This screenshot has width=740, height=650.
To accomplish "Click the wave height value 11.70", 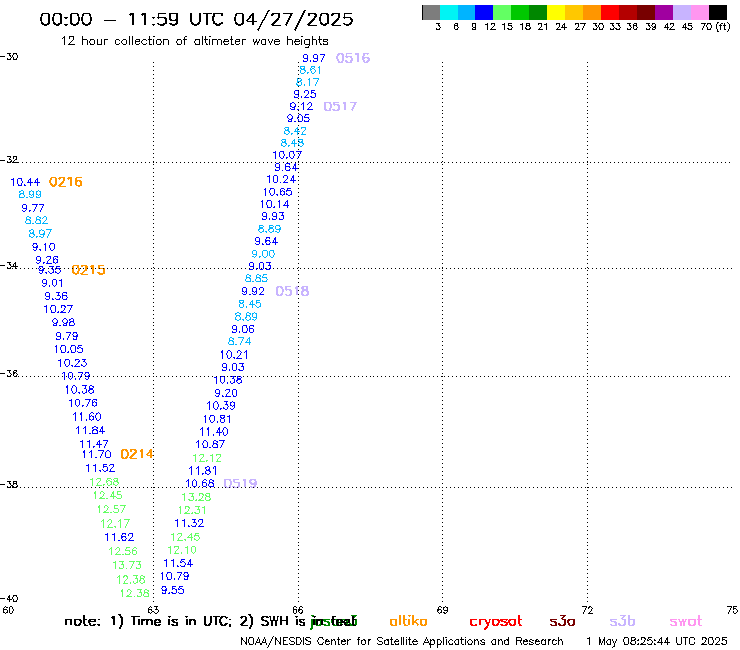I will click(x=97, y=454).
